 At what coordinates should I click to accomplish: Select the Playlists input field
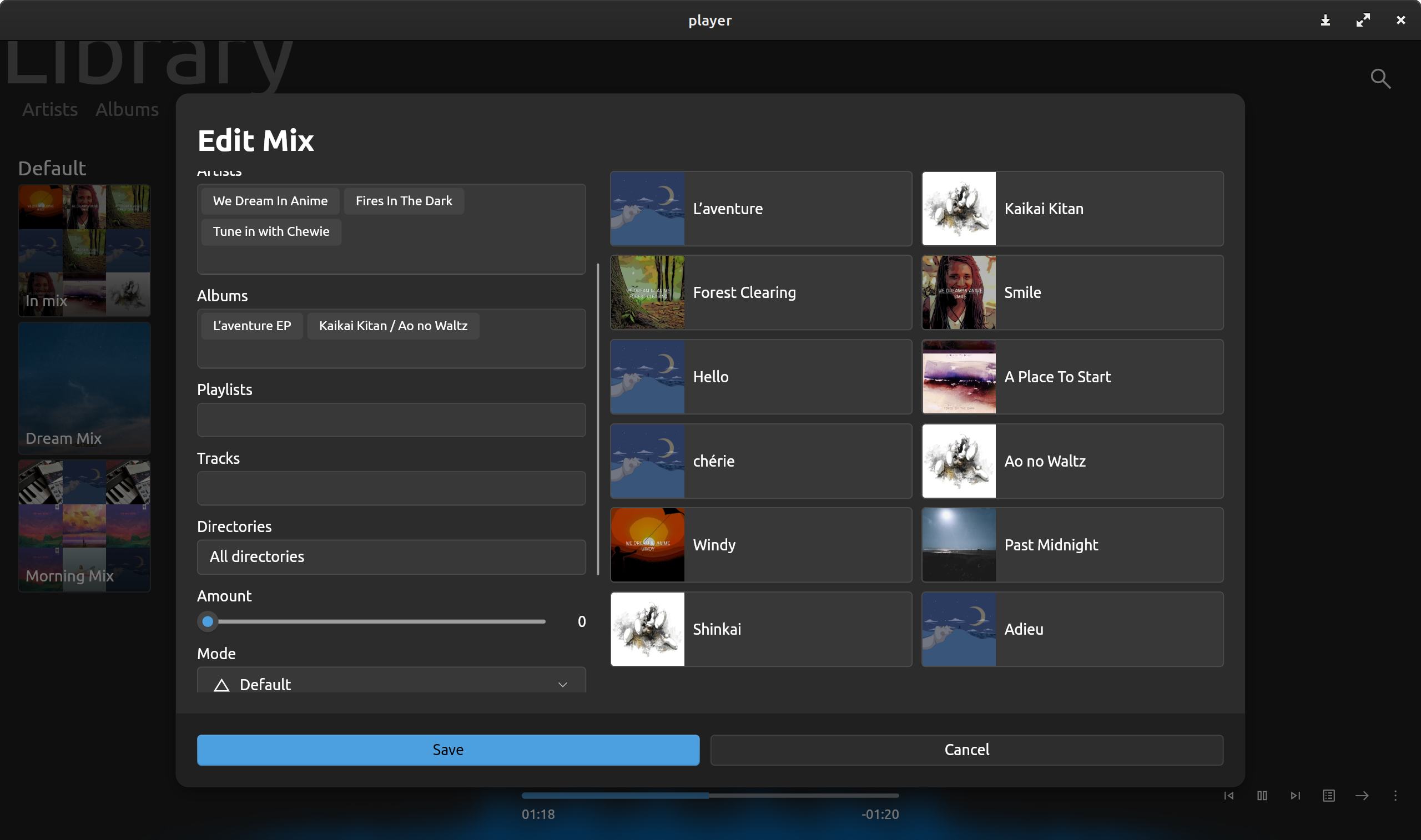(x=391, y=419)
